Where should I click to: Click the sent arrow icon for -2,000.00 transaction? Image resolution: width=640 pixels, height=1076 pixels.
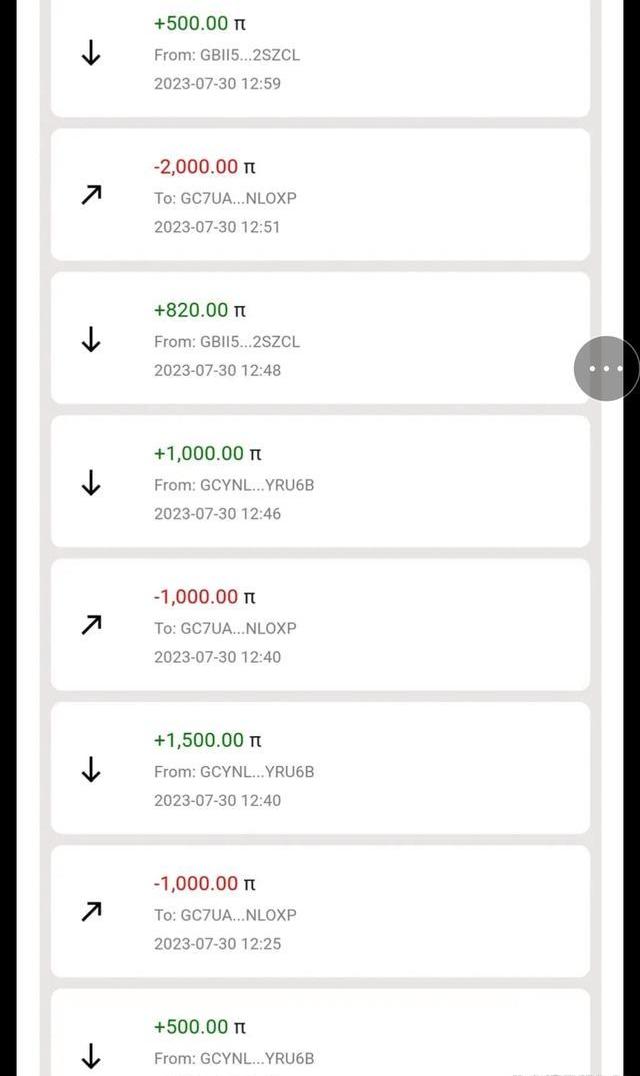tap(91, 196)
